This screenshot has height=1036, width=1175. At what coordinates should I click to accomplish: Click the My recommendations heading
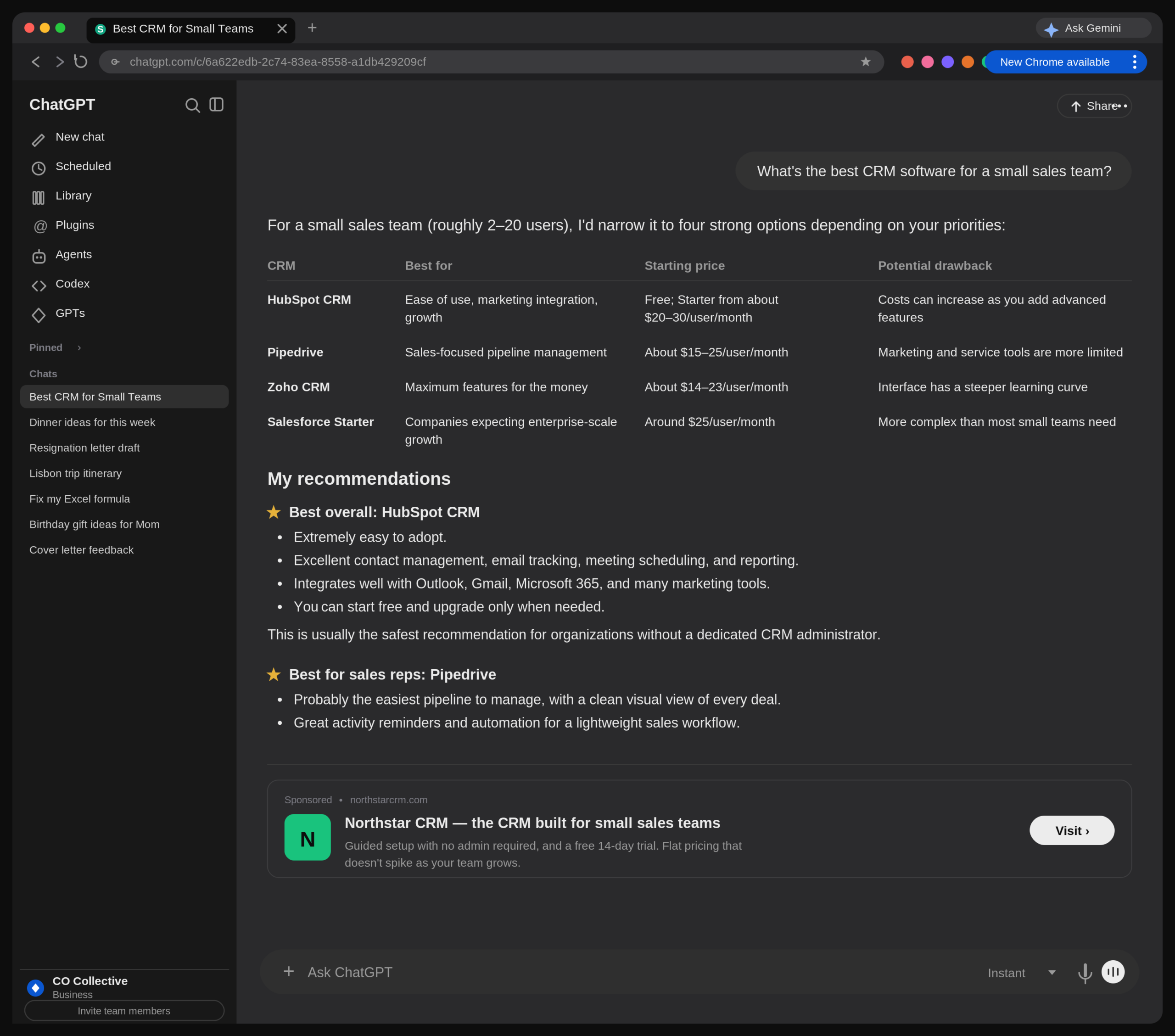tap(359, 479)
